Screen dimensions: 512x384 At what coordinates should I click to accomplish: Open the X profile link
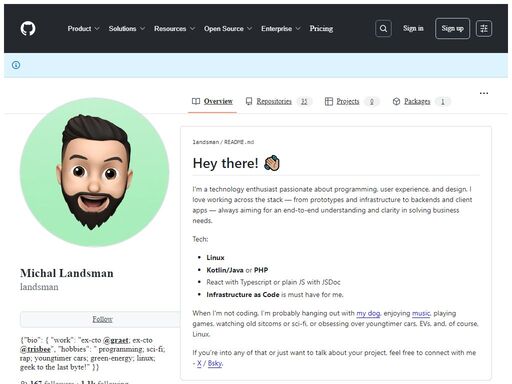[199, 363]
